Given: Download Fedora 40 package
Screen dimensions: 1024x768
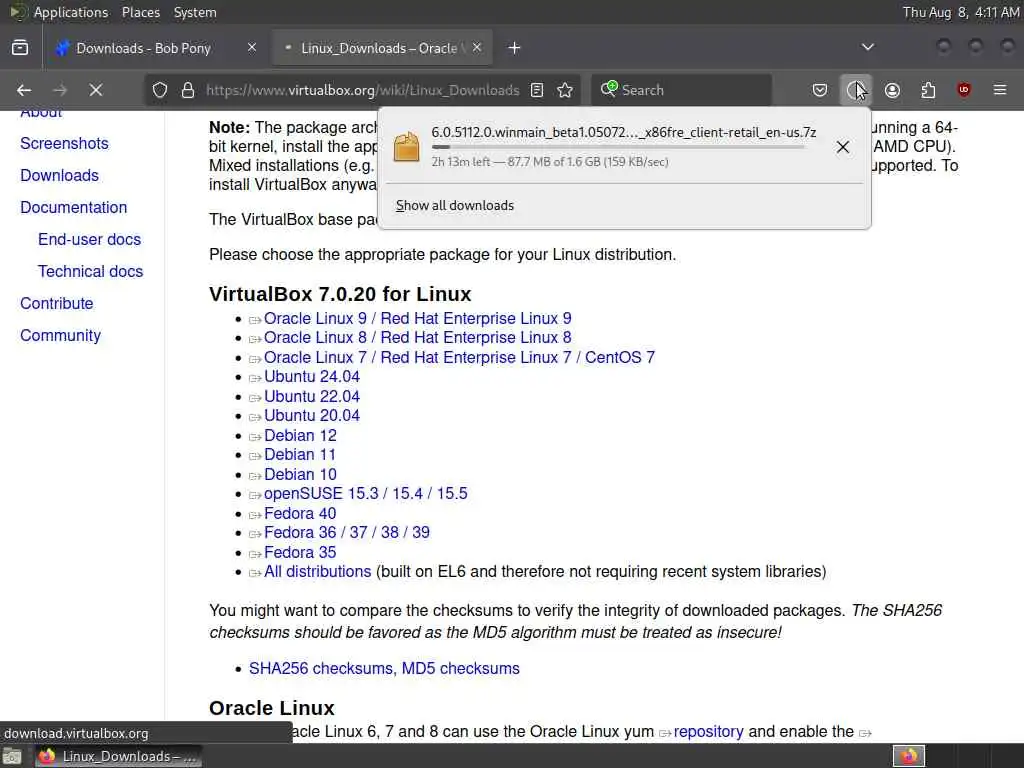Looking at the screenshot, I should point(300,514).
